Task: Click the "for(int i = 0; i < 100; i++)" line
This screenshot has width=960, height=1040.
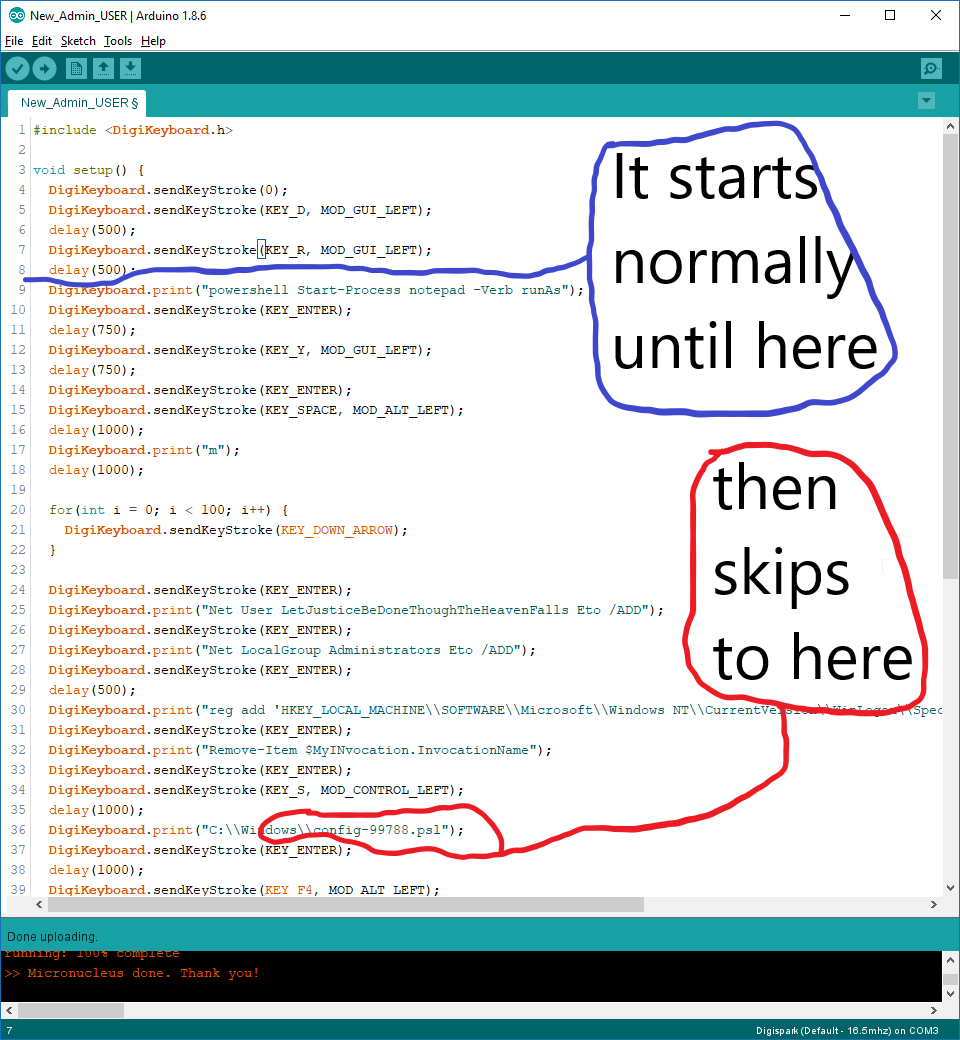Action: pos(169,509)
